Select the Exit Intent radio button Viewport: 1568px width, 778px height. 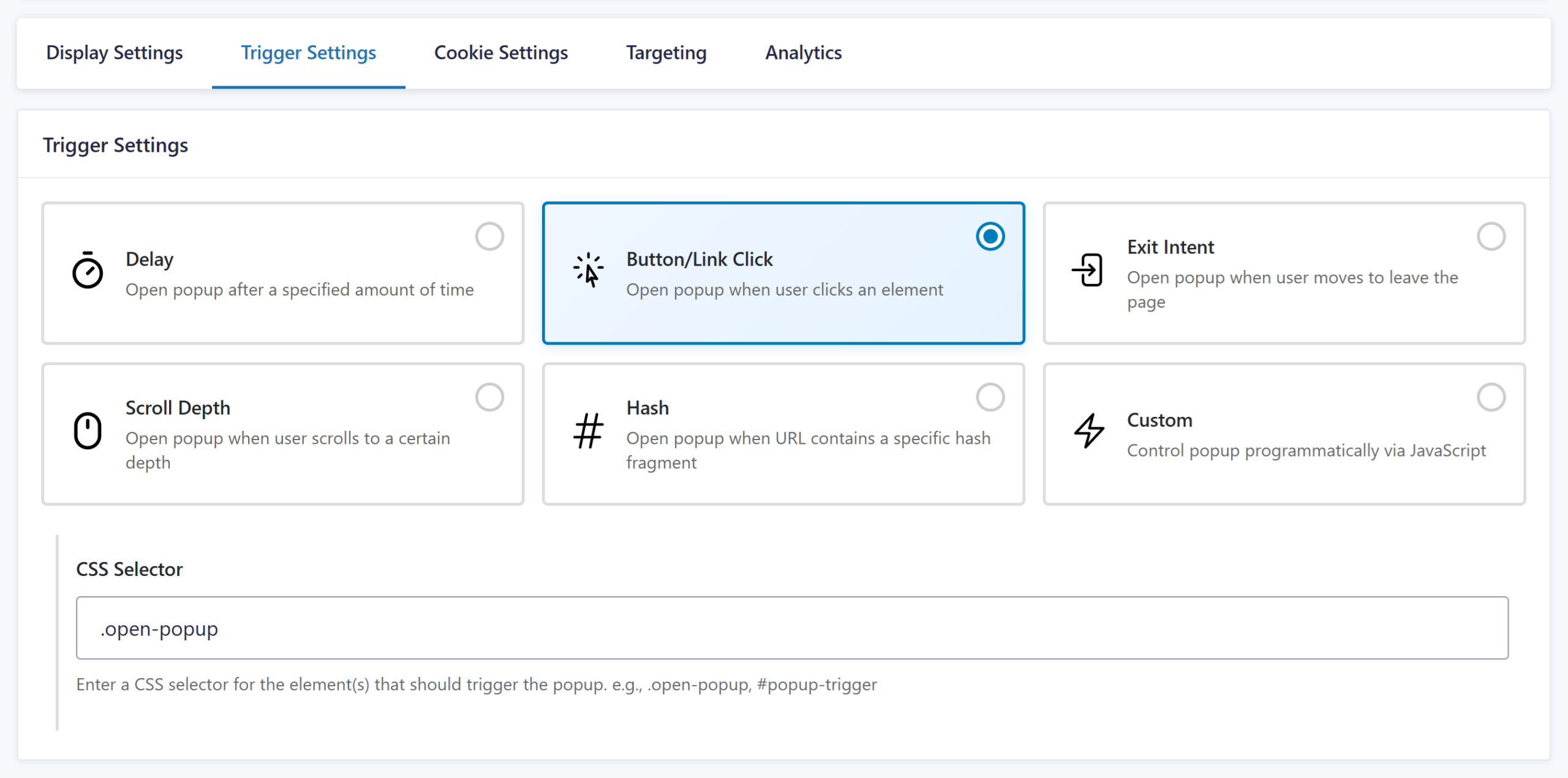point(1491,236)
